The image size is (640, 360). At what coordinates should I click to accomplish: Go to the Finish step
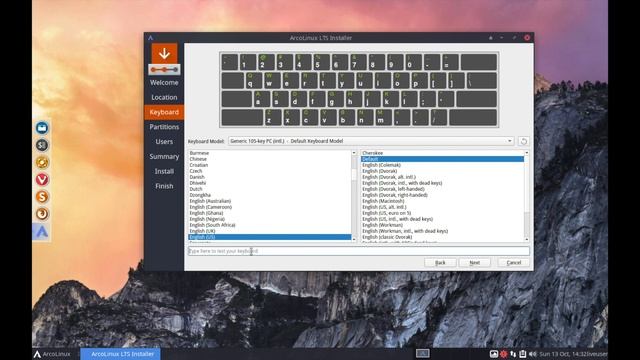click(164, 186)
